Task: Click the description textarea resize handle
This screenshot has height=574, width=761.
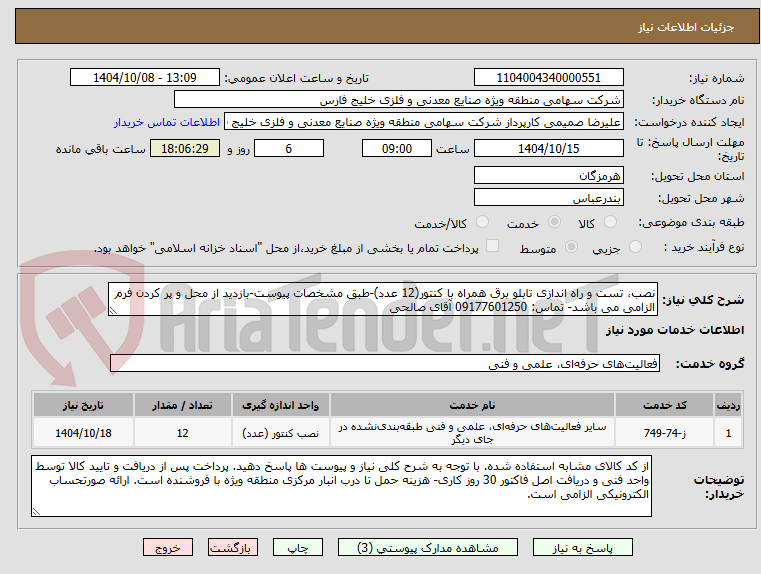Action: click(x=113, y=311)
